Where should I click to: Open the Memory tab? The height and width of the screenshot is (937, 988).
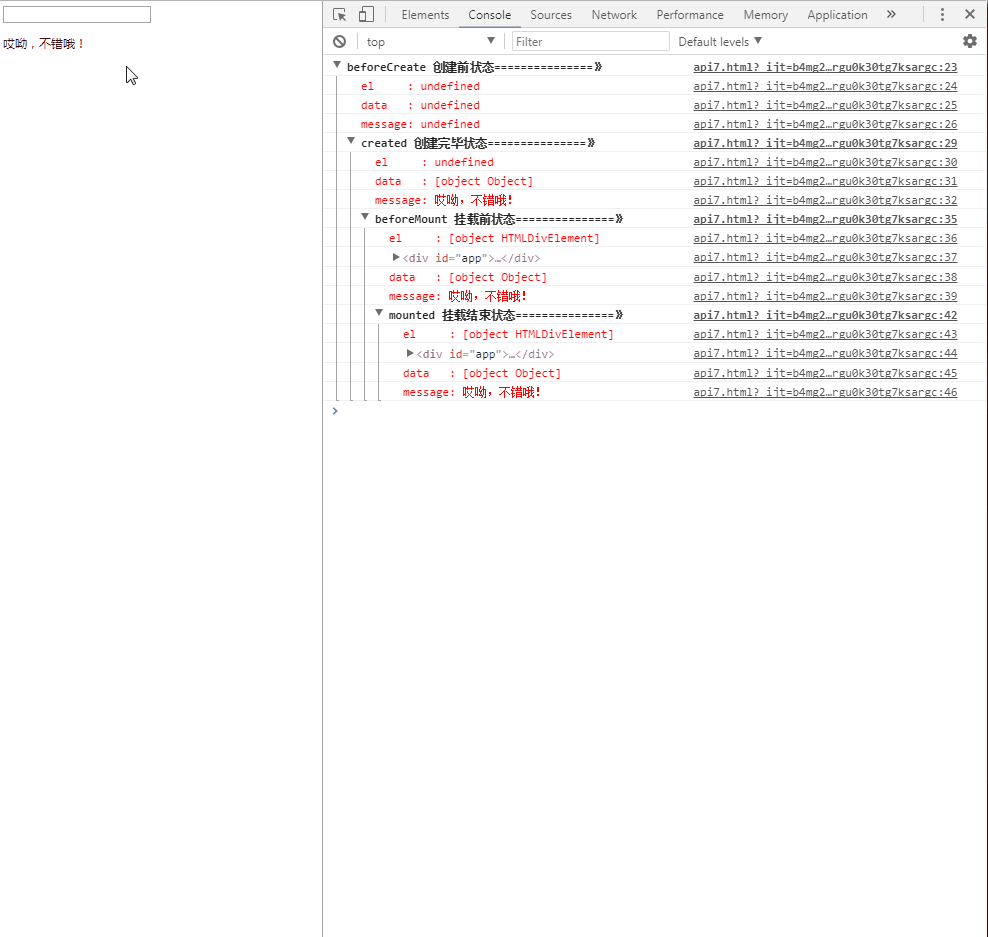click(766, 14)
